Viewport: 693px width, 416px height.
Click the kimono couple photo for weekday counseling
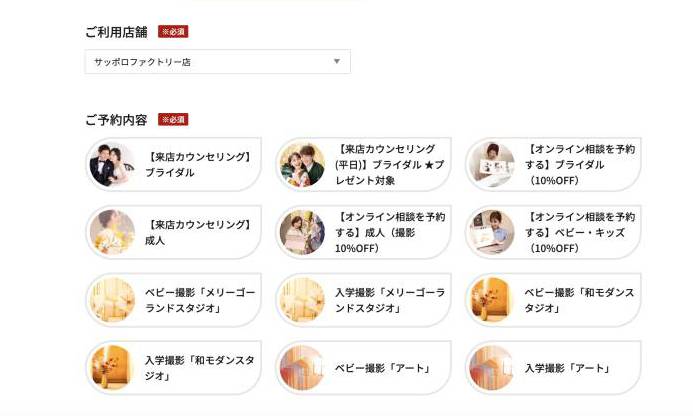[302, 164]
